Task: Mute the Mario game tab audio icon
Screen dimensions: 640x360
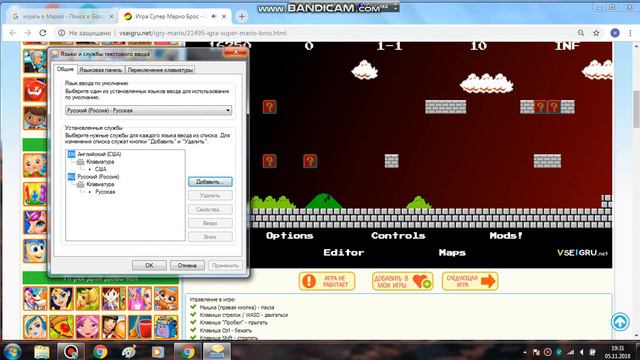Action: [x=213, y=17]
